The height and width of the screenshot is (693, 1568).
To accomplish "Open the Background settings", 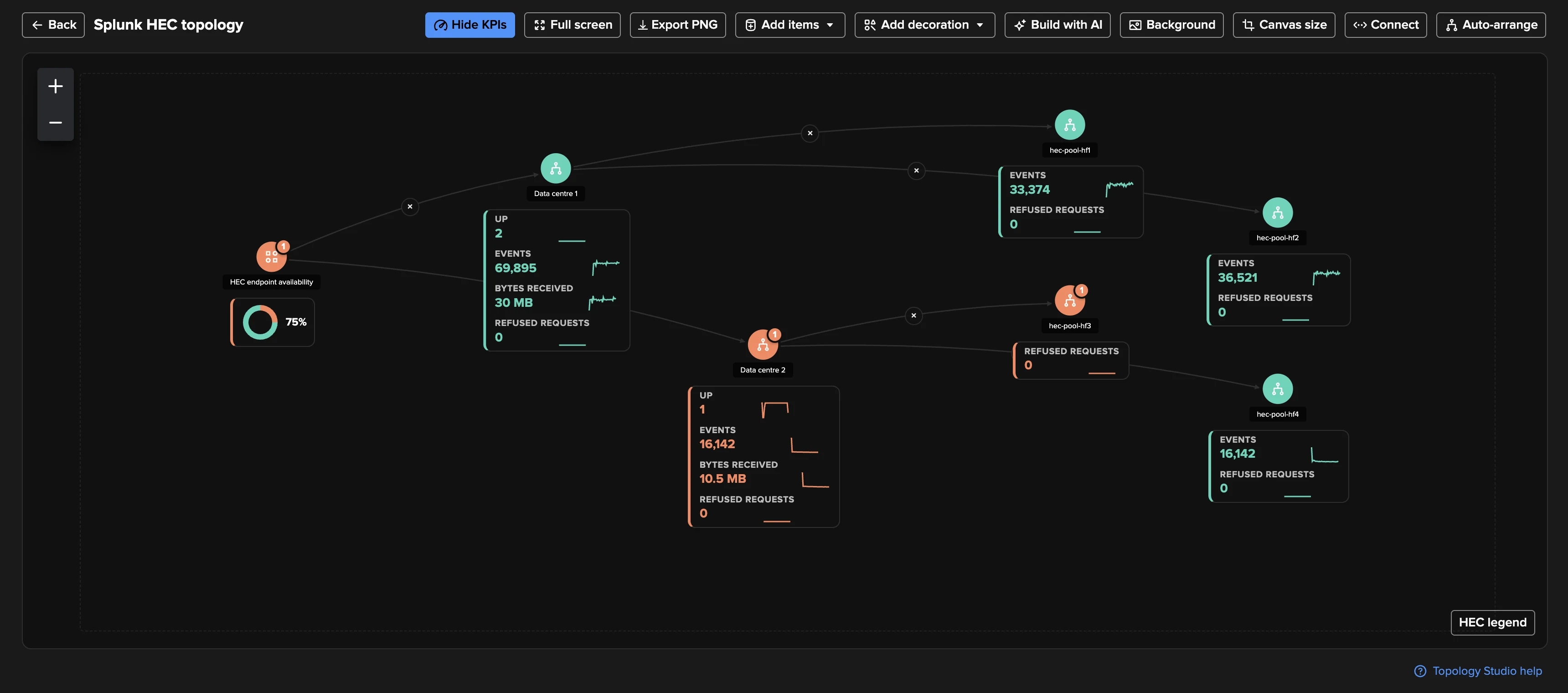I will click(1171, 25).
